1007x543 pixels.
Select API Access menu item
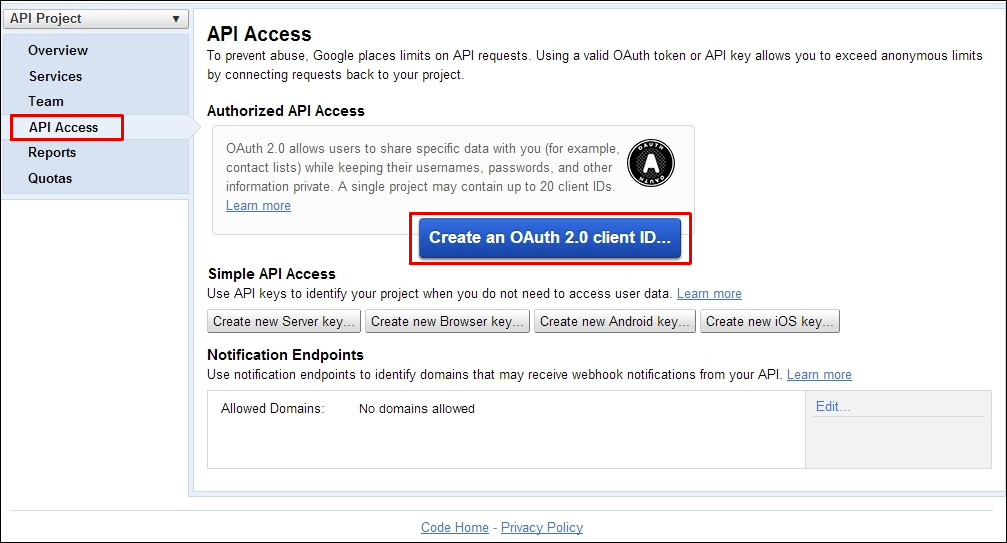pyautogui.click(x=64, y=127)
